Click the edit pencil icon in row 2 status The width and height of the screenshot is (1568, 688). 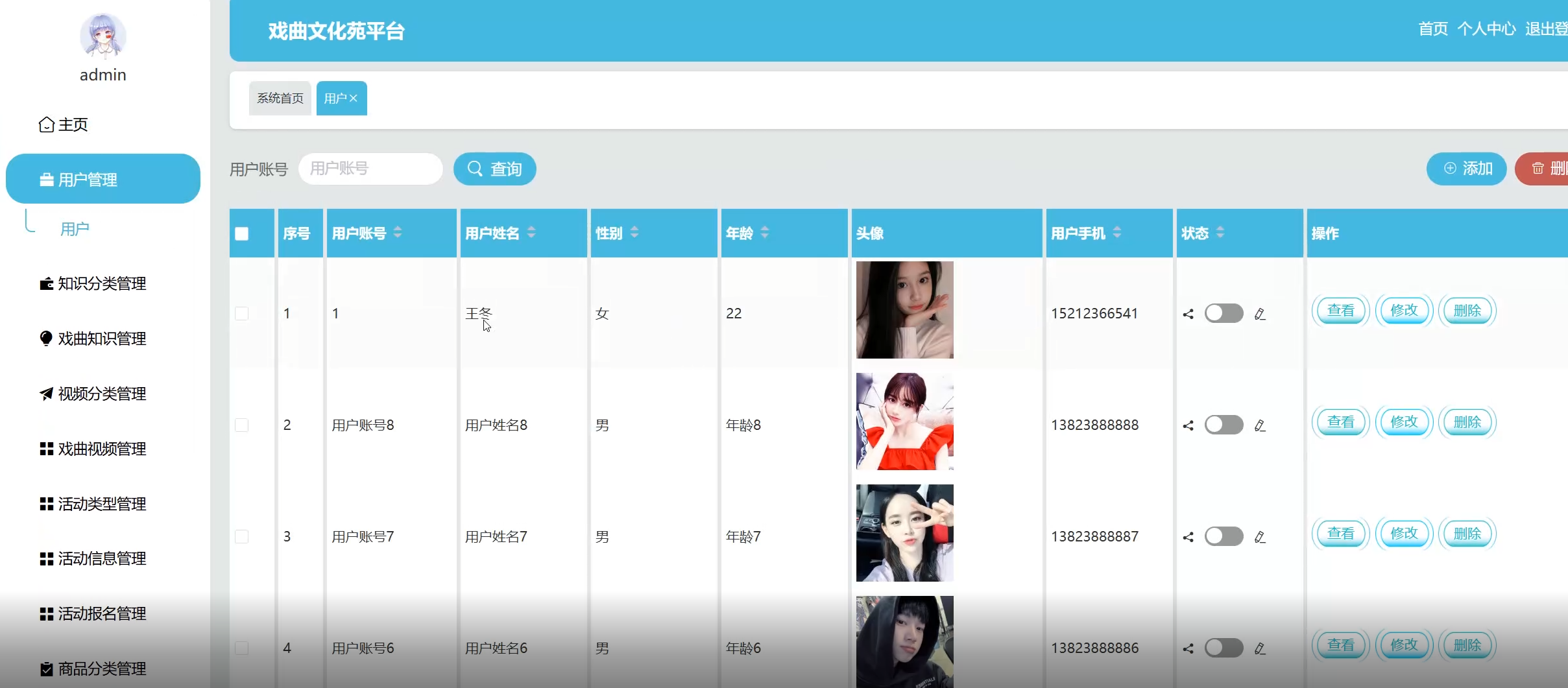1260,425
